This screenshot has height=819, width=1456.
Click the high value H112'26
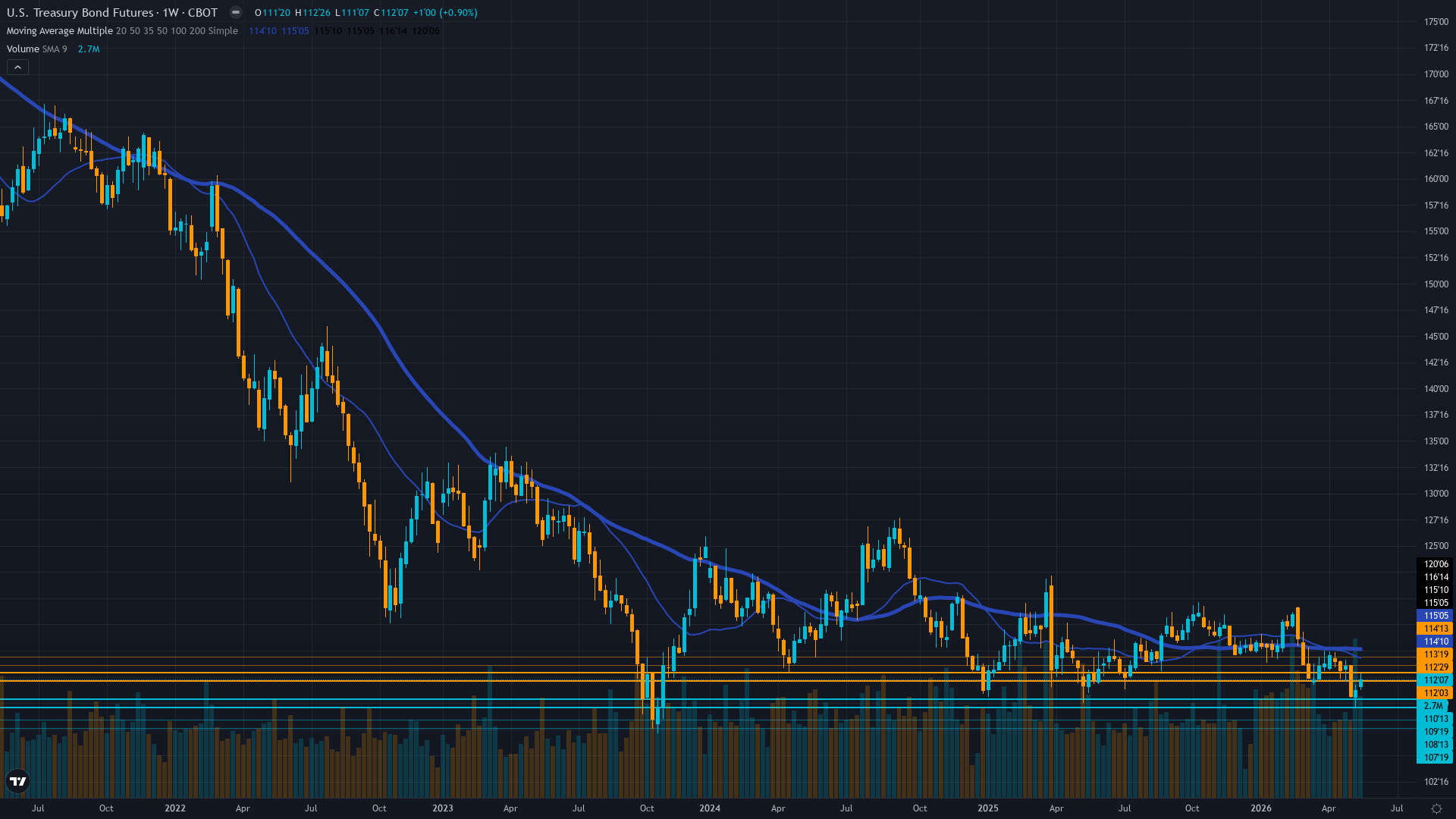point(313,13)
